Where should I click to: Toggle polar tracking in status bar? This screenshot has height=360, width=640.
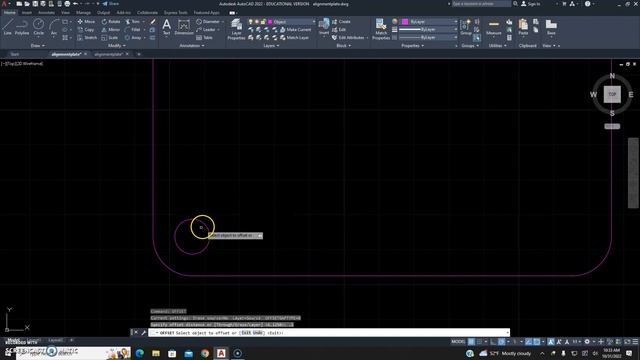(502, 342)
